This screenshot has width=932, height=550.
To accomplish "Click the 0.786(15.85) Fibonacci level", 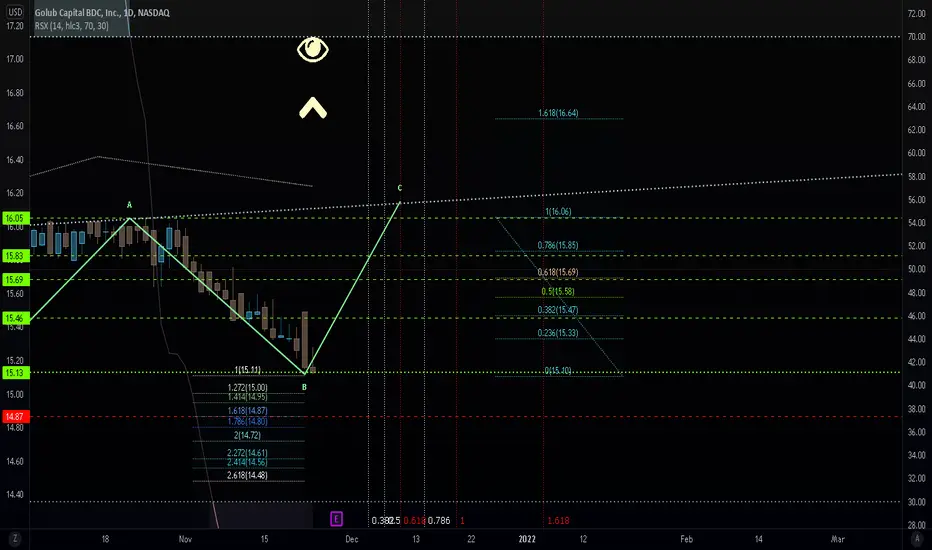I will [x=558, y=245].
